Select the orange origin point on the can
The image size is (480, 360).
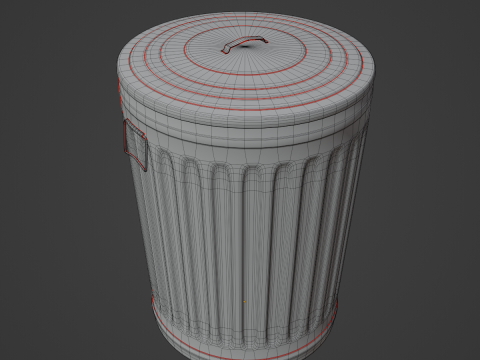244,302
